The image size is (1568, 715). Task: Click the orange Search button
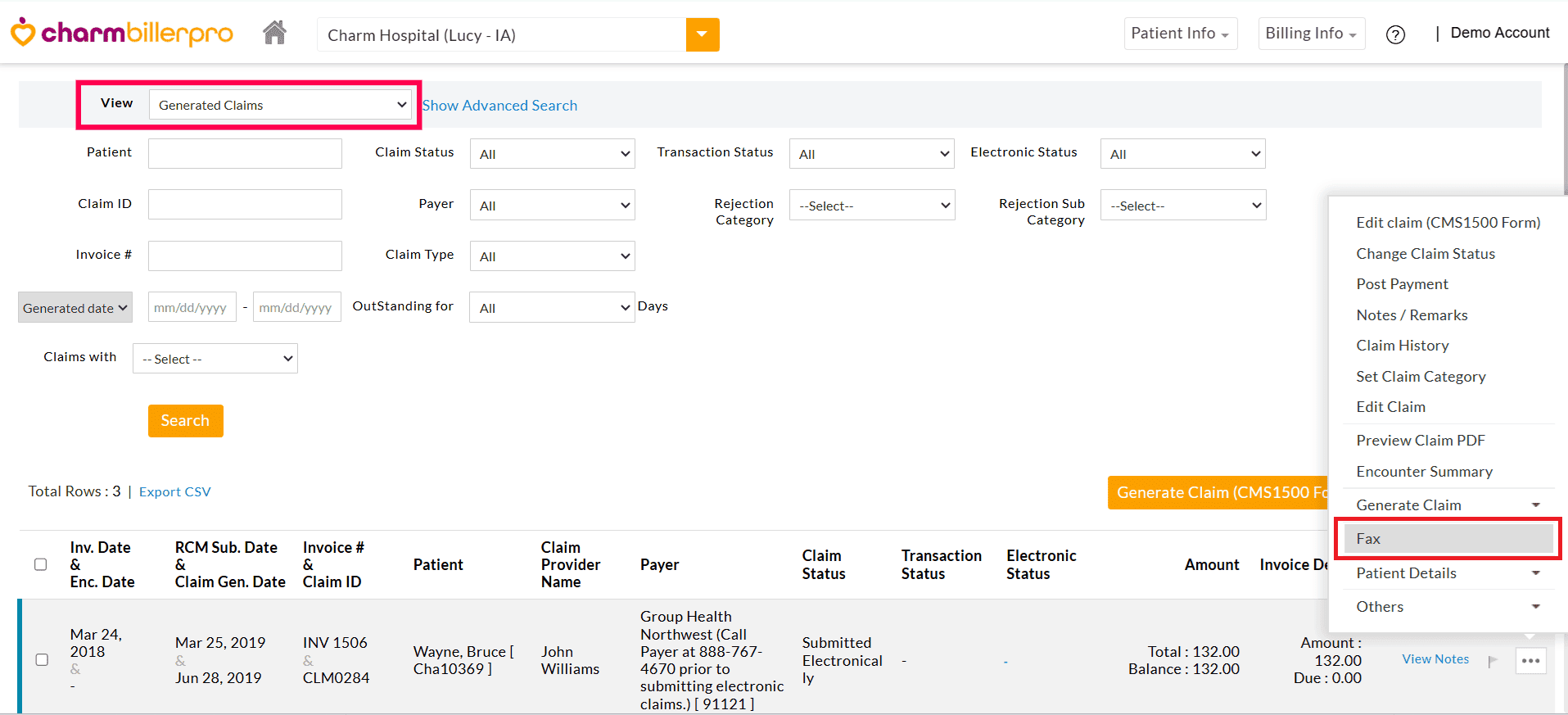[x=185, y=420]
